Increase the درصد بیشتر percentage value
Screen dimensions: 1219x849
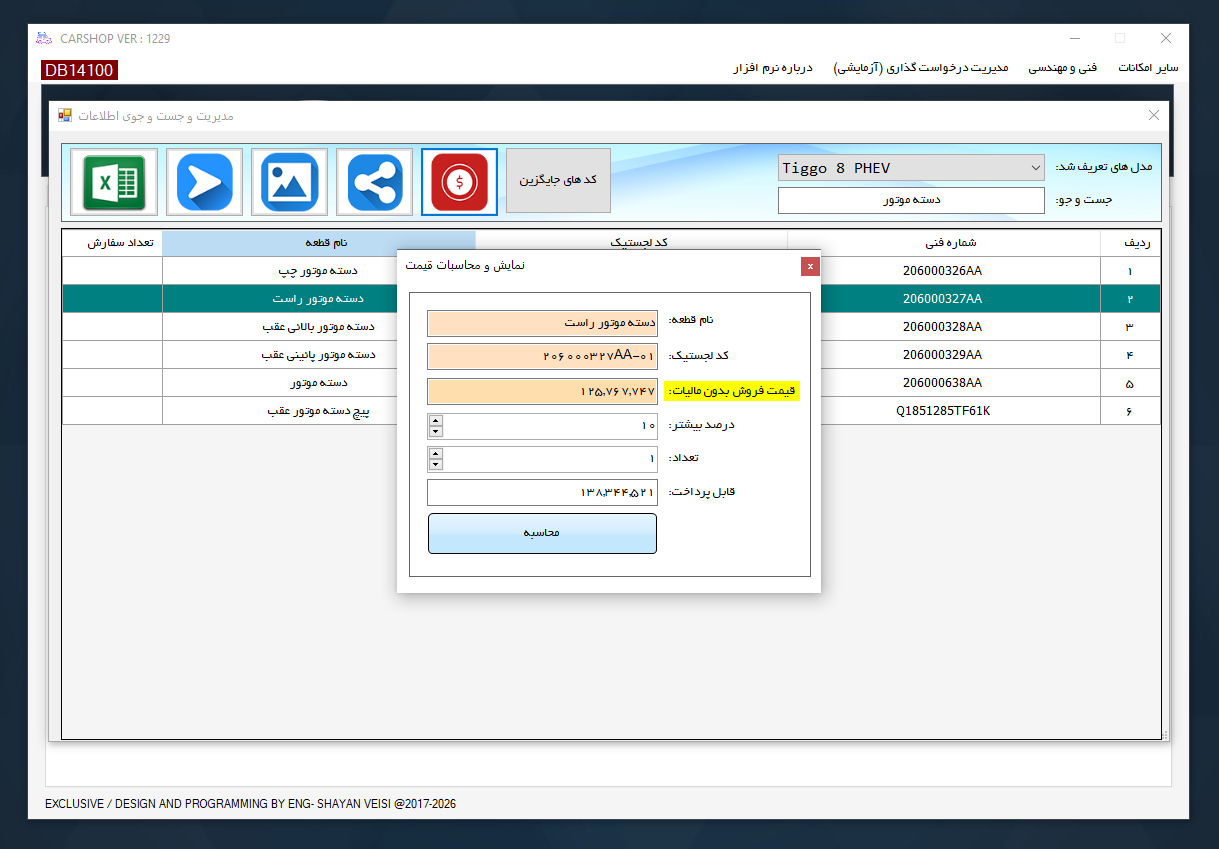(436, 420)
